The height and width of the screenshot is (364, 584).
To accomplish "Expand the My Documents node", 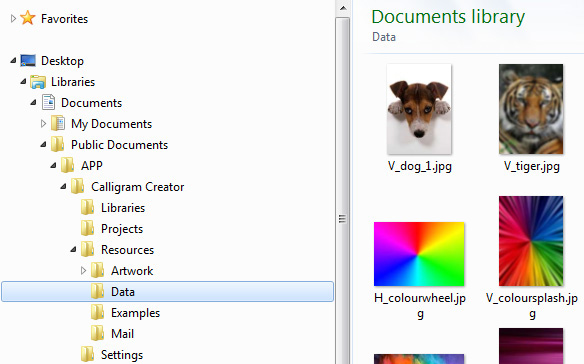I will [x=43, y=123].
